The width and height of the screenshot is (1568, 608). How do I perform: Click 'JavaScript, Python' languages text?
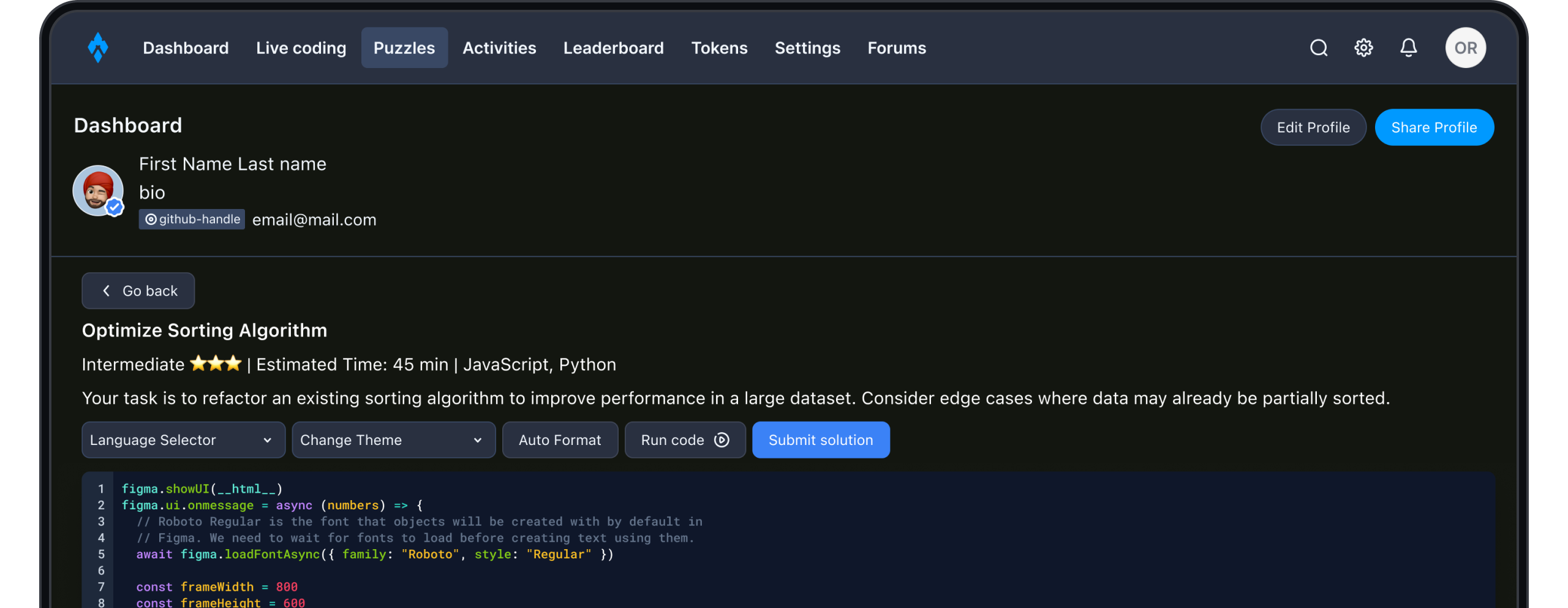[540, 365]
